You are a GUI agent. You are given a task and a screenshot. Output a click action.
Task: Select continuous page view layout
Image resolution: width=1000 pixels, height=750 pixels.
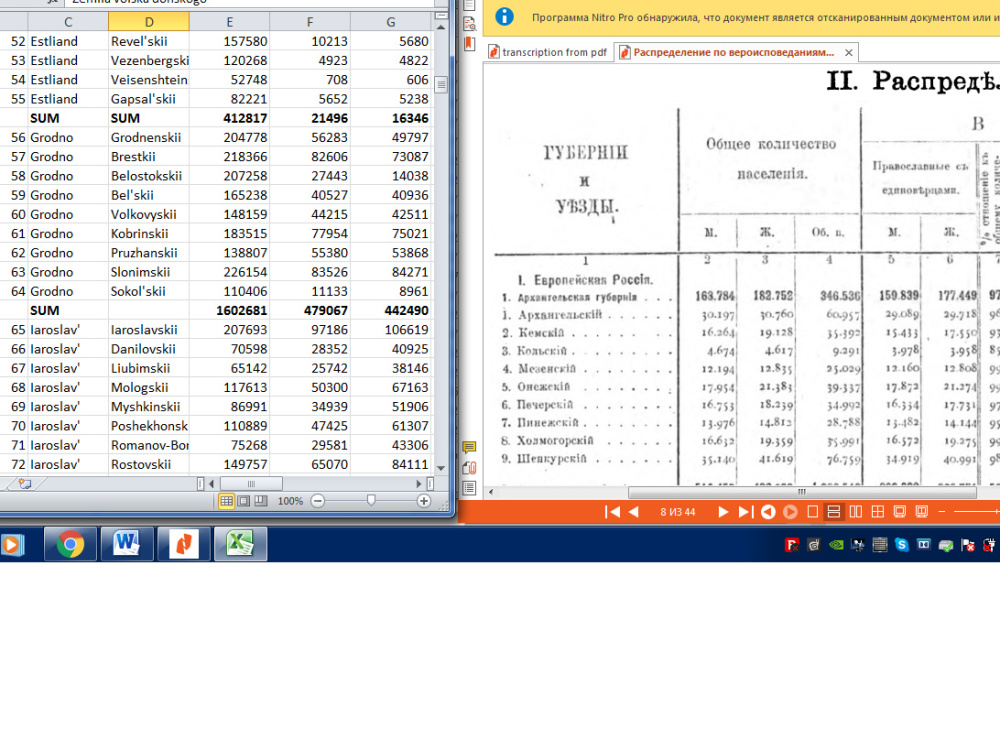pos(833,512)
